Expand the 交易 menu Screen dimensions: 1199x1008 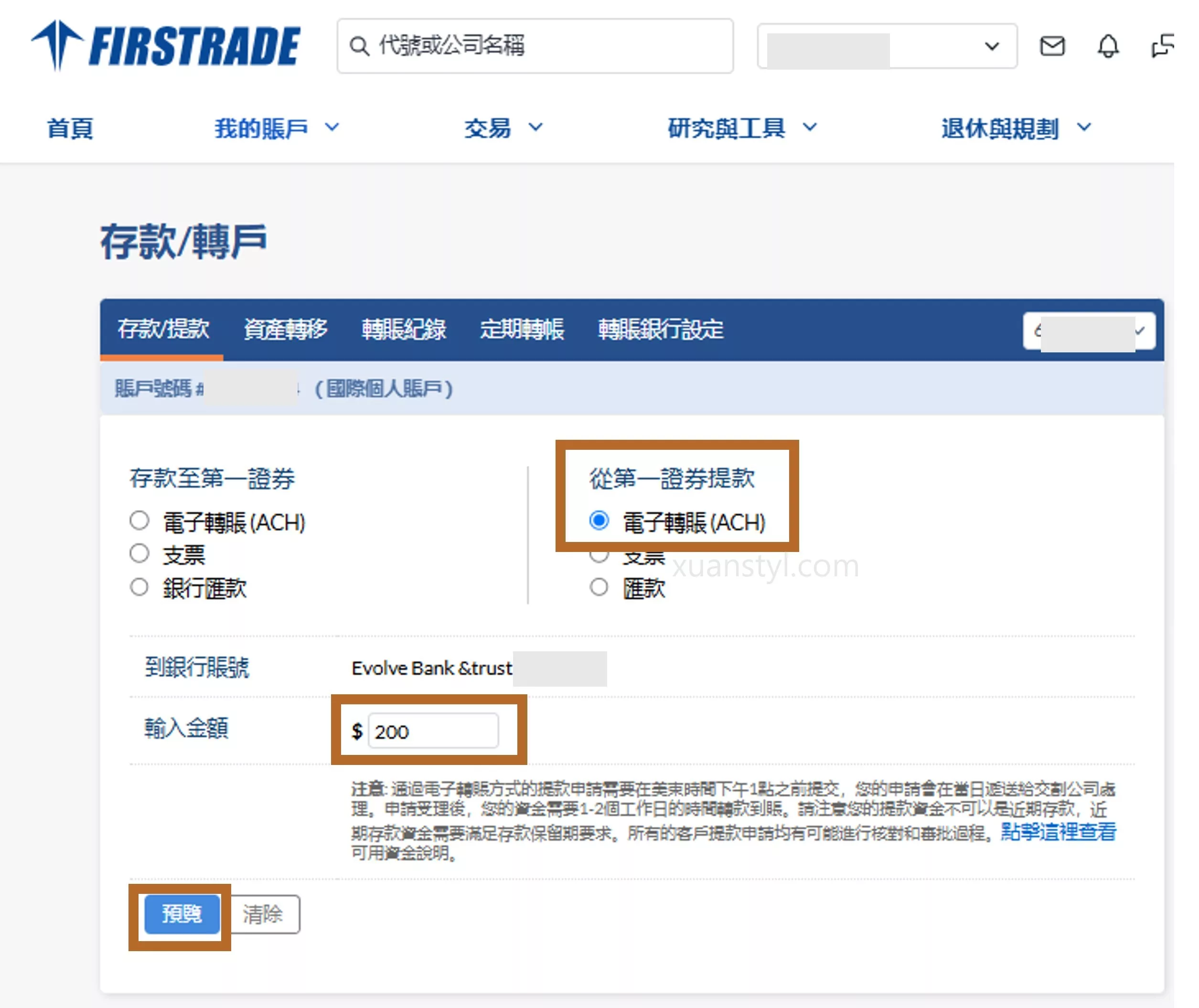[x=503, y=128]
